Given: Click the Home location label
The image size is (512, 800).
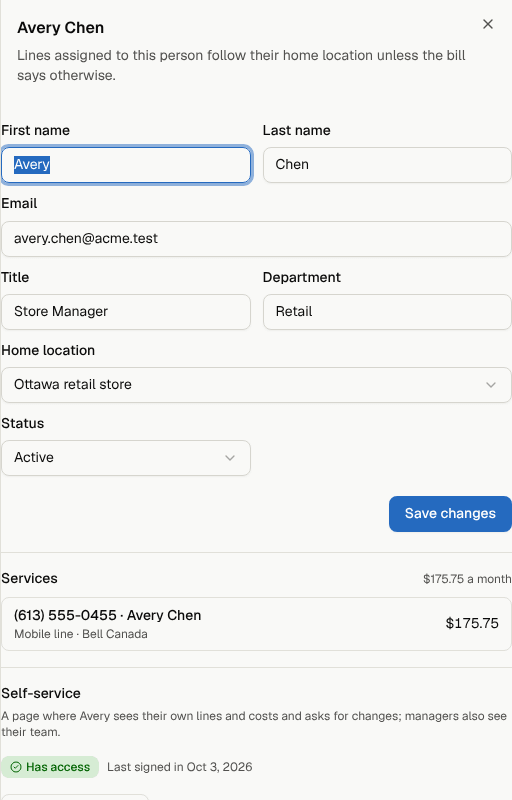Looking at the screenshot, I should [x=48, y=351].
